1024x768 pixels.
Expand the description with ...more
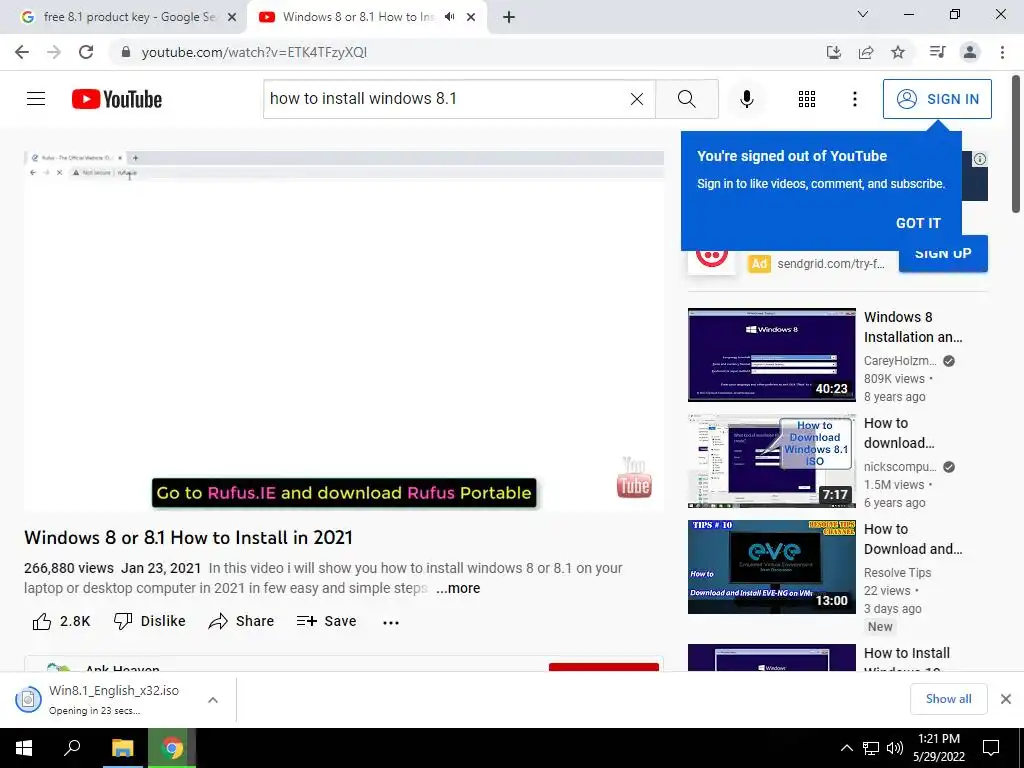coord(458,588)
